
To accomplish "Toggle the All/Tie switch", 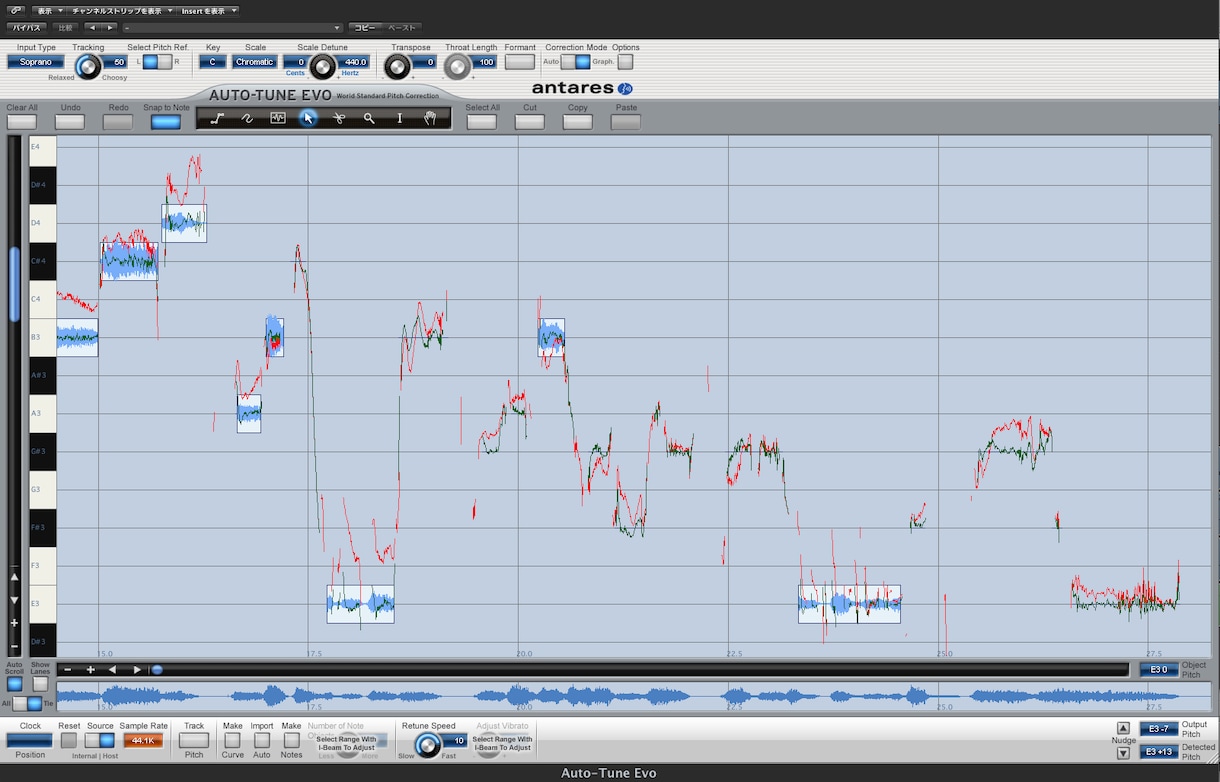I will pyautogui.click(x=27, y=704).
